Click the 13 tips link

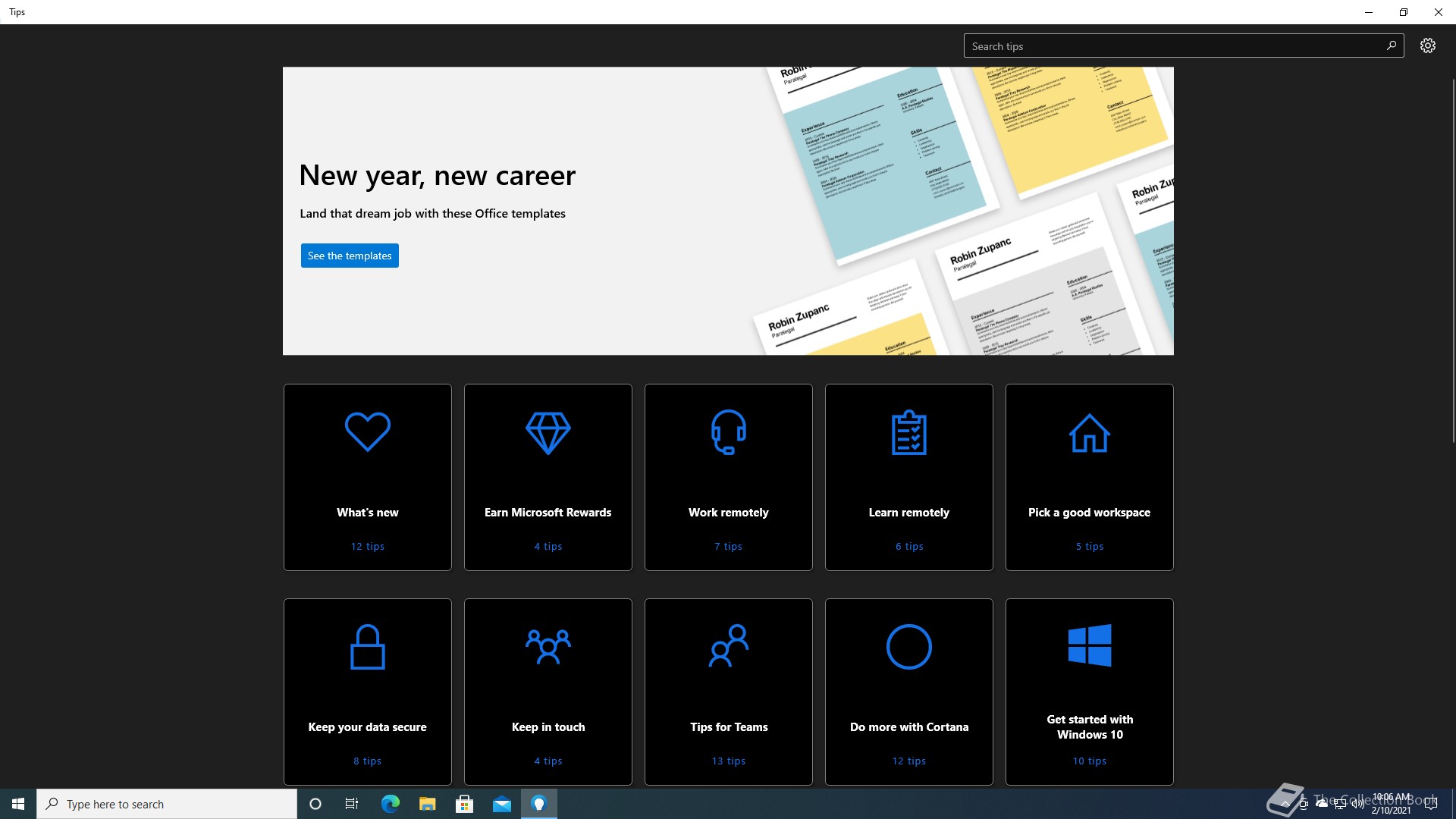pos(729,761)
